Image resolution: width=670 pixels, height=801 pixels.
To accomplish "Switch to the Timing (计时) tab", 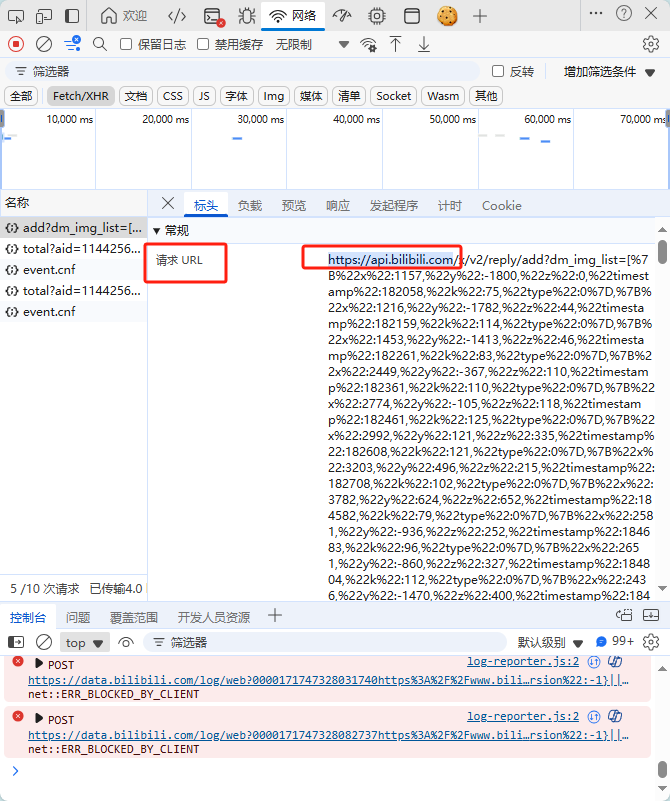I will 449,205.
